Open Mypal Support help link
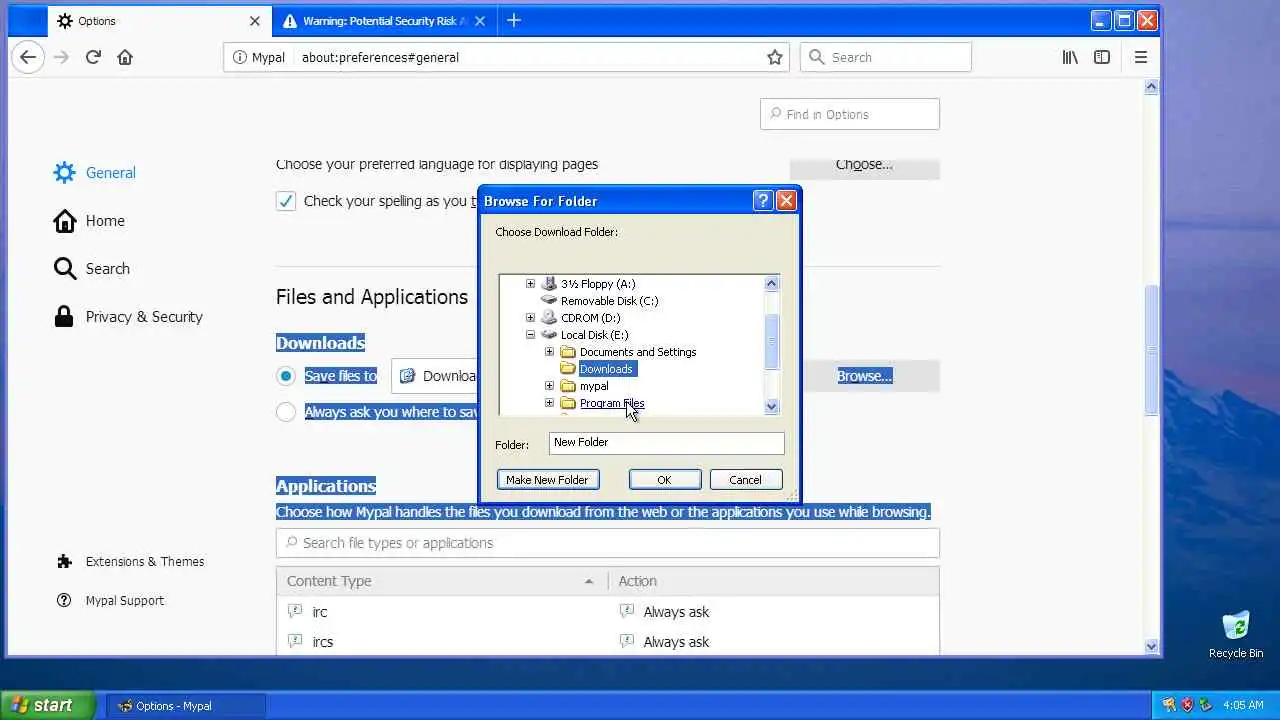1280x720 pixels. pyautogui.click(x=110, y=600)
